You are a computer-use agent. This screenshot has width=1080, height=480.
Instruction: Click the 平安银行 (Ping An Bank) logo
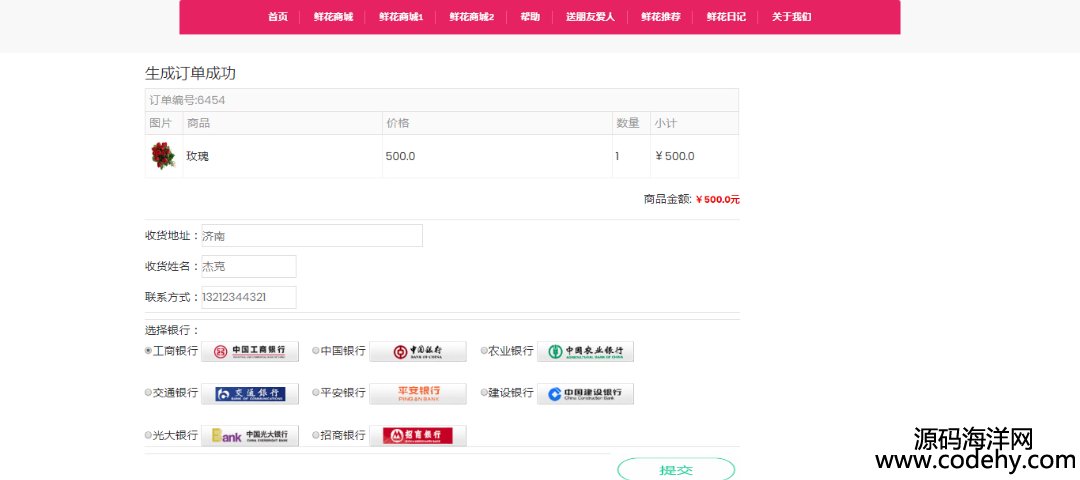pyautogui.click(x=418, y=394)
